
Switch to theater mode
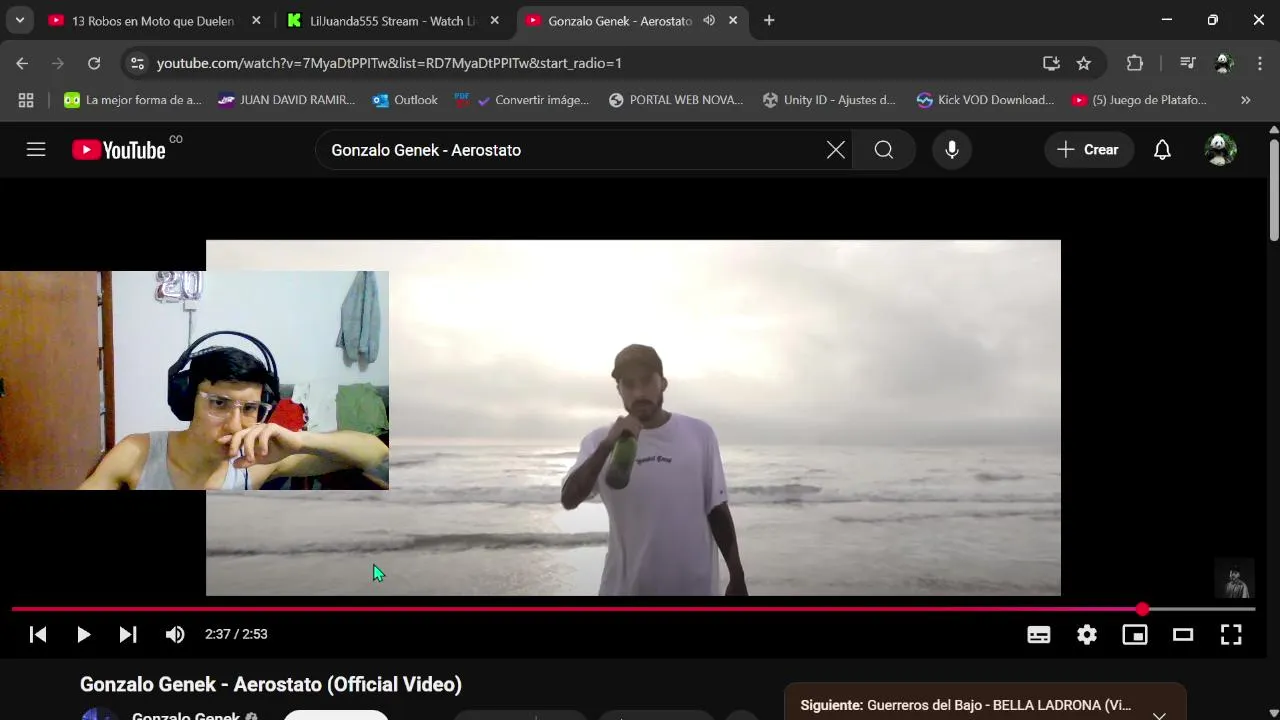(1183, 634)
